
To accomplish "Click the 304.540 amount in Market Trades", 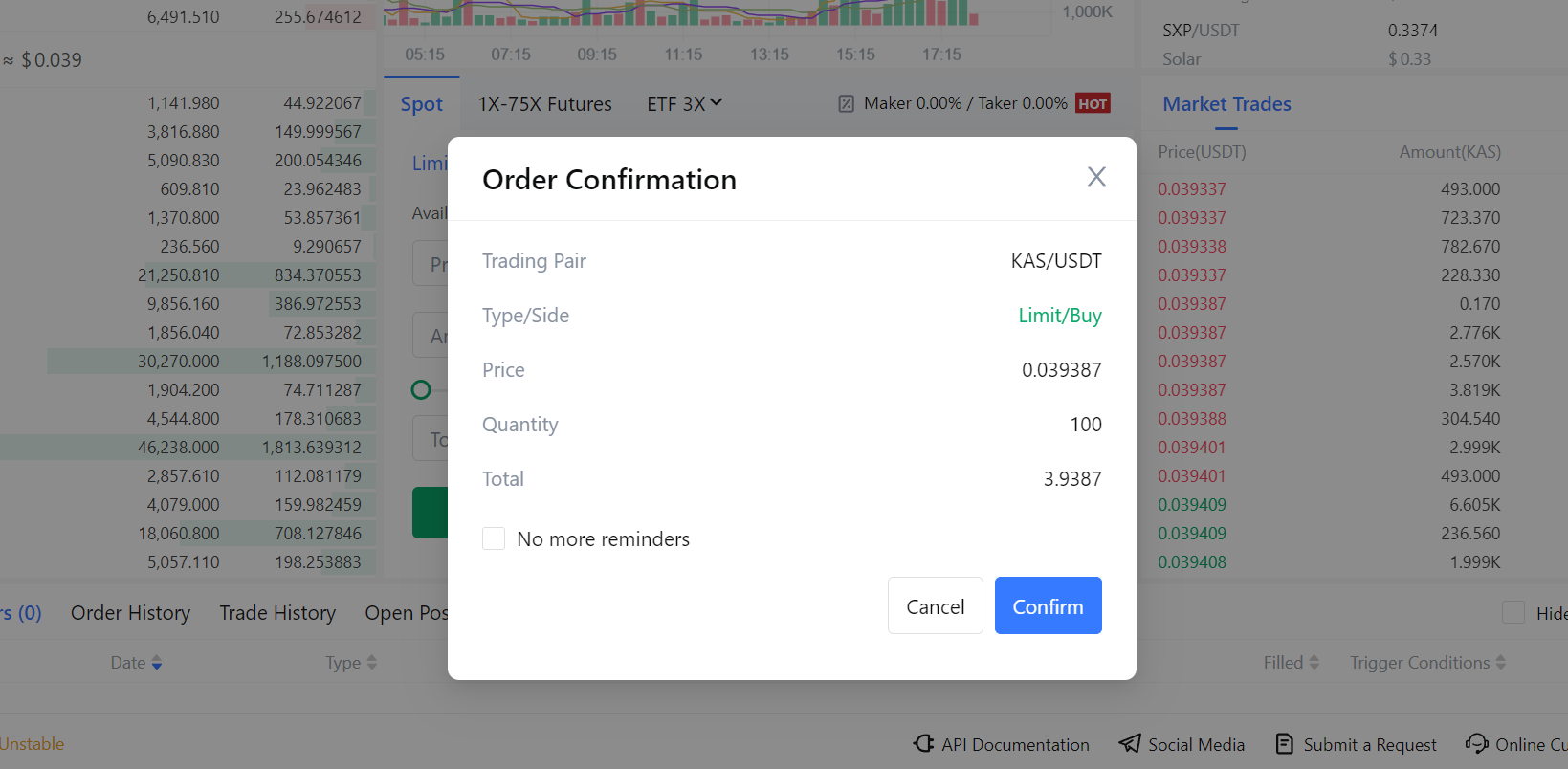I will tap(1470, 418).
